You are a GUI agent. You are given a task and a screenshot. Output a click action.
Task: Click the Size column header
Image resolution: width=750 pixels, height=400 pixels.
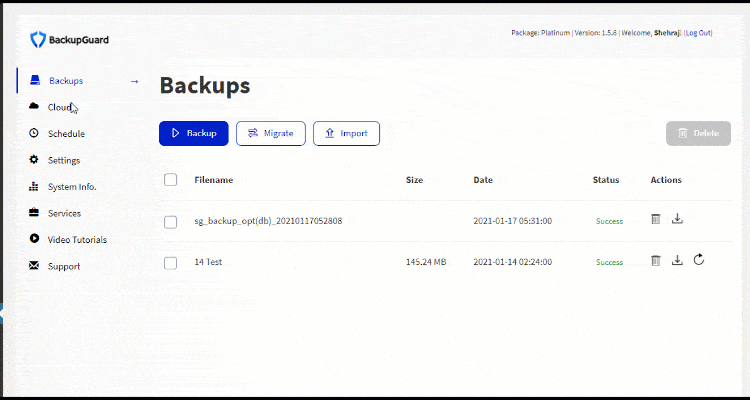tap(415, 180)
